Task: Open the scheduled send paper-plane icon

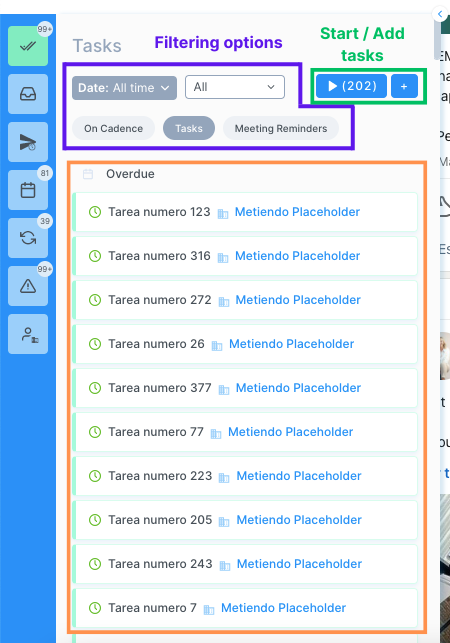Action: [28, 142]
